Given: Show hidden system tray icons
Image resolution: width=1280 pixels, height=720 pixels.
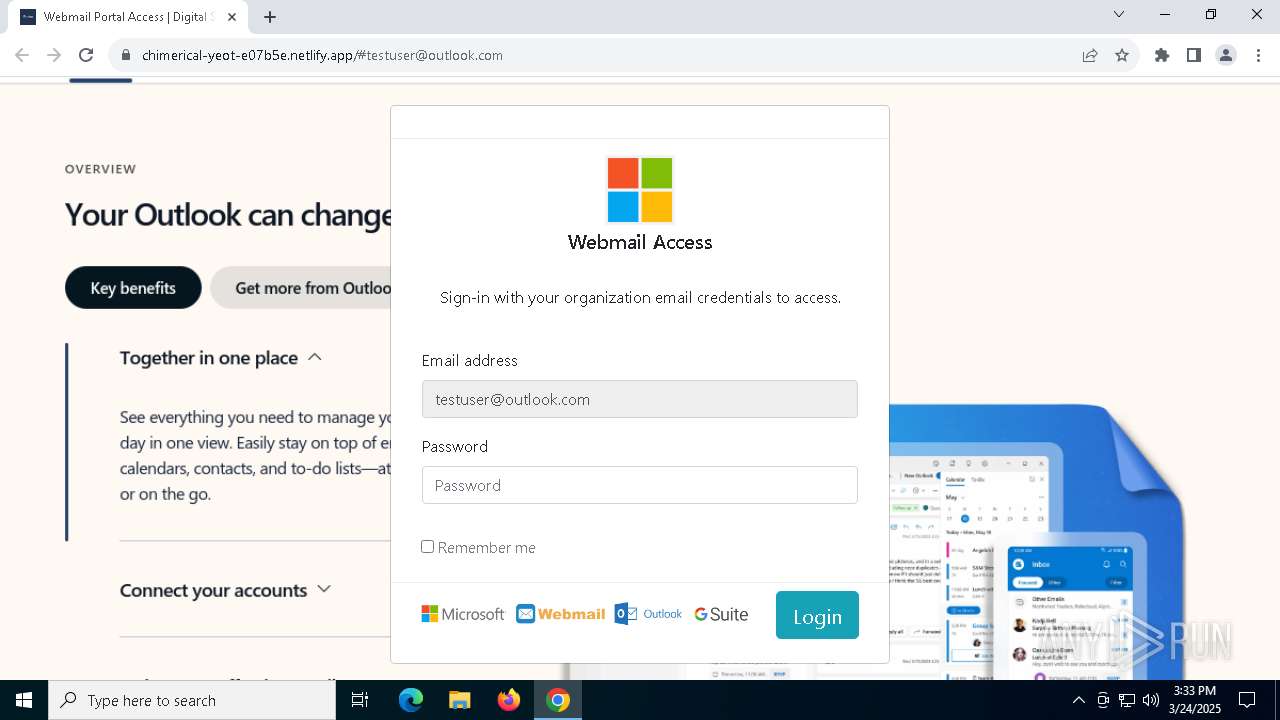Looking at the screenshot, I should (x=1078, y=700).
